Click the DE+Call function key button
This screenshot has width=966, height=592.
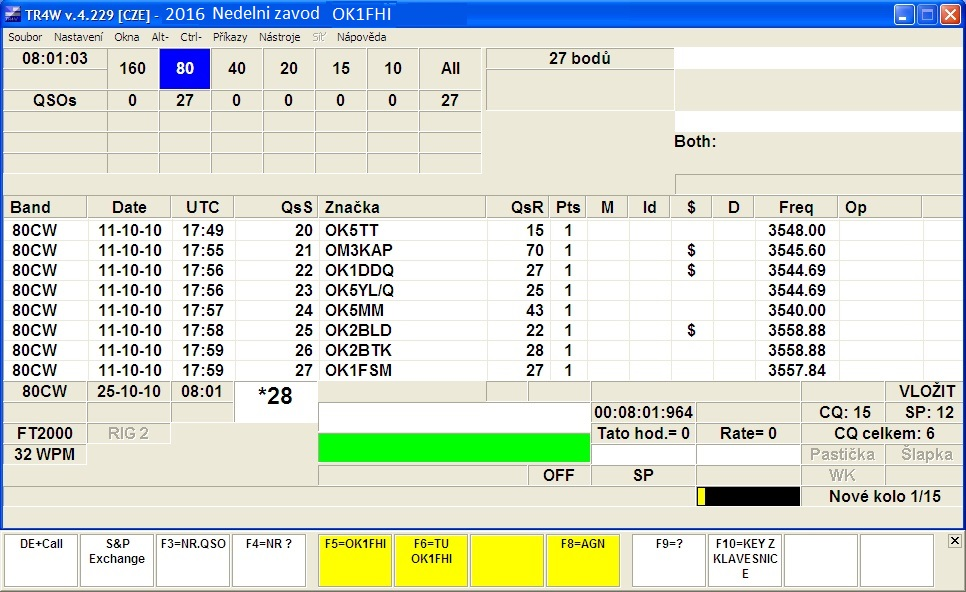[41, 560]
